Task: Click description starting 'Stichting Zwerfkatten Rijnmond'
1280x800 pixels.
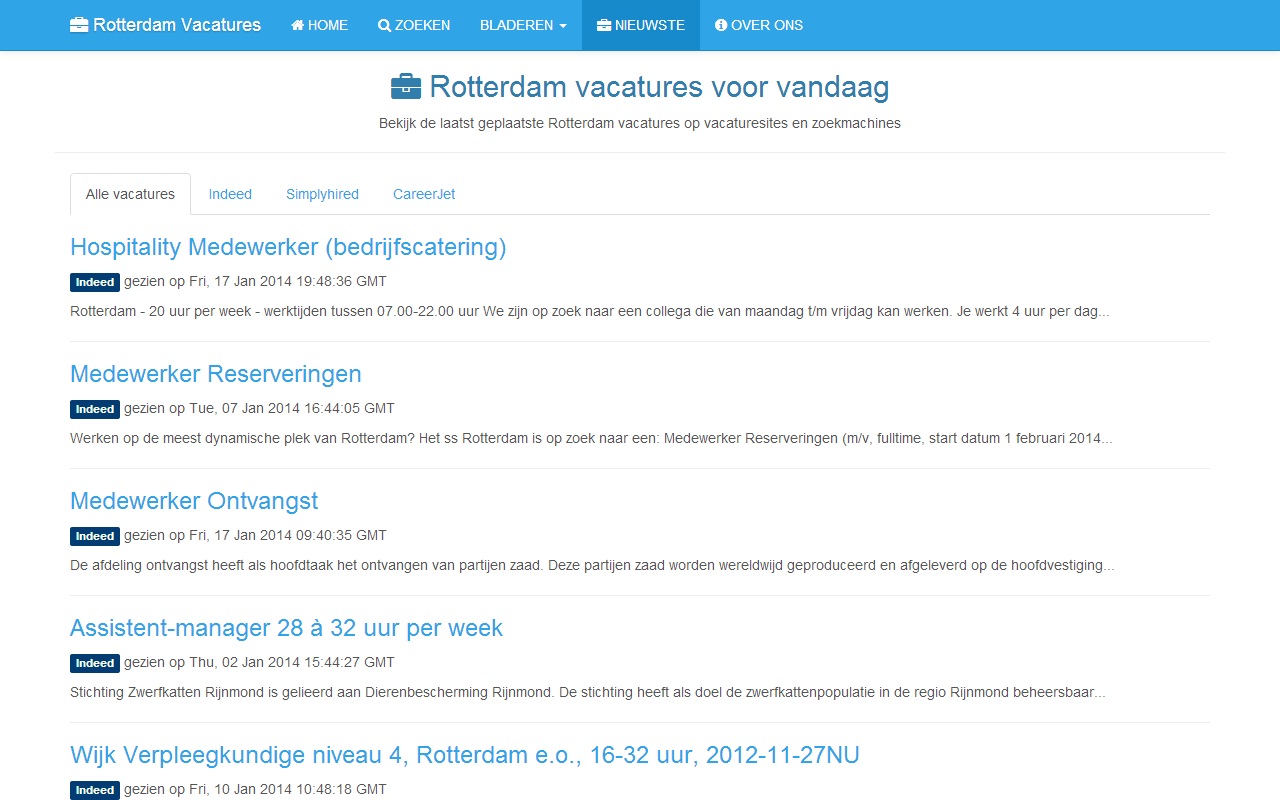Action: [x=588, y=692]
